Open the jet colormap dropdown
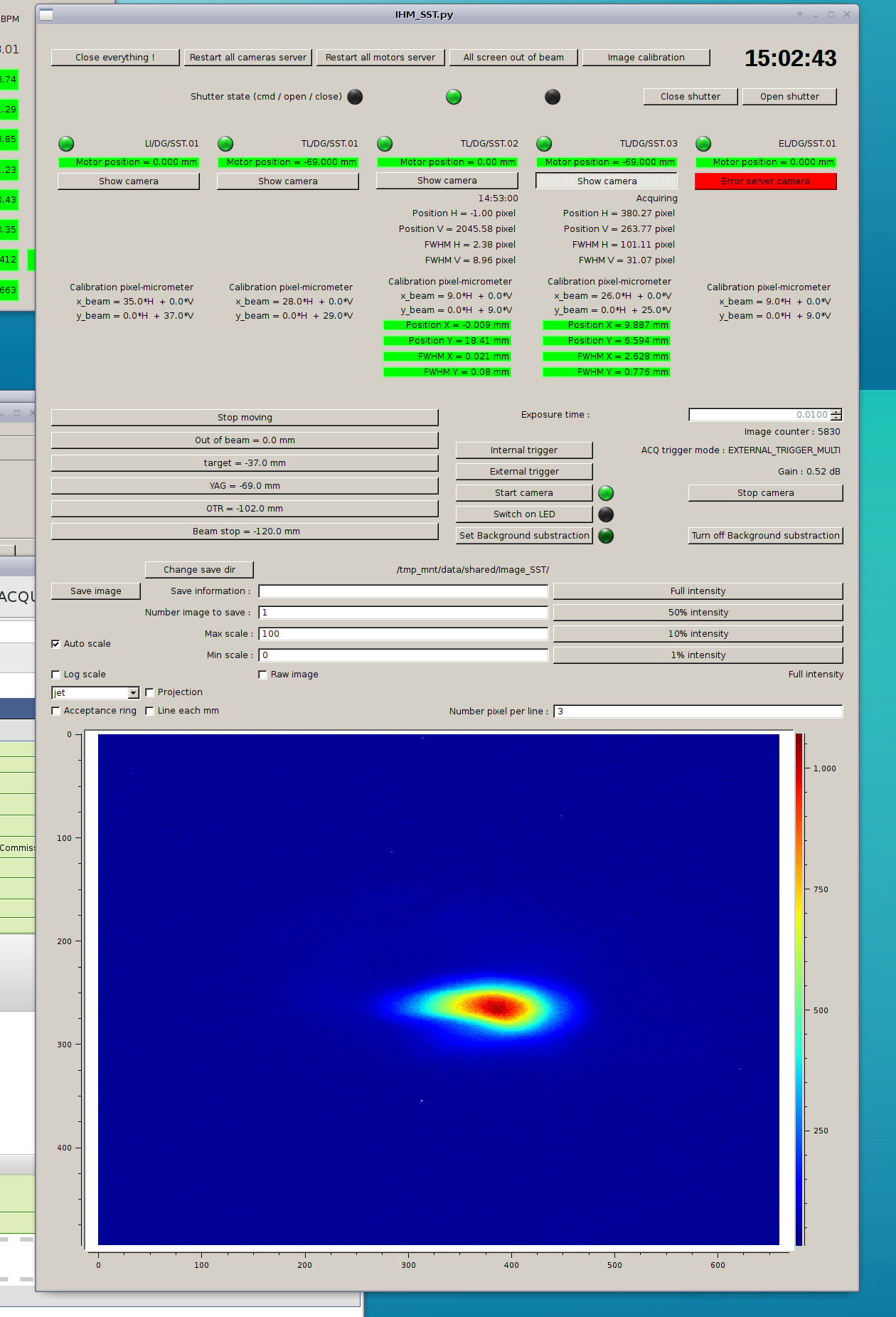The height and width of the screenshot is (1317, 896). pyautogui.click(x=133, y=693)
